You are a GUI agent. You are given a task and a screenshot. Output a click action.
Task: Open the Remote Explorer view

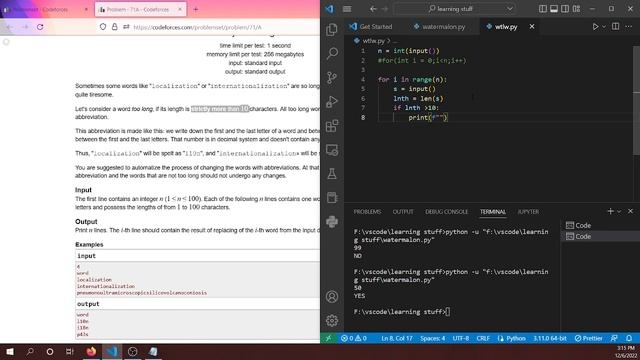point(332,150)
